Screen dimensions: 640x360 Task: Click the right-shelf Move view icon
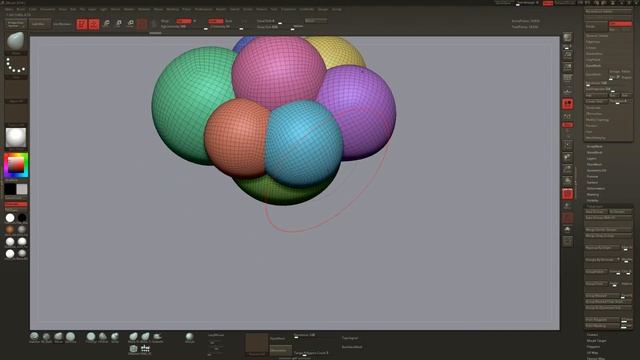tap(567, 157)
